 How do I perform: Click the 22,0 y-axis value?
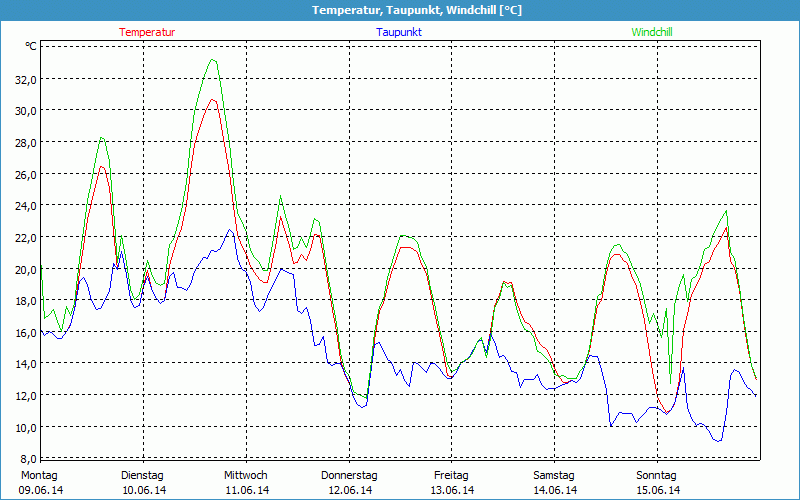(26, 237)
